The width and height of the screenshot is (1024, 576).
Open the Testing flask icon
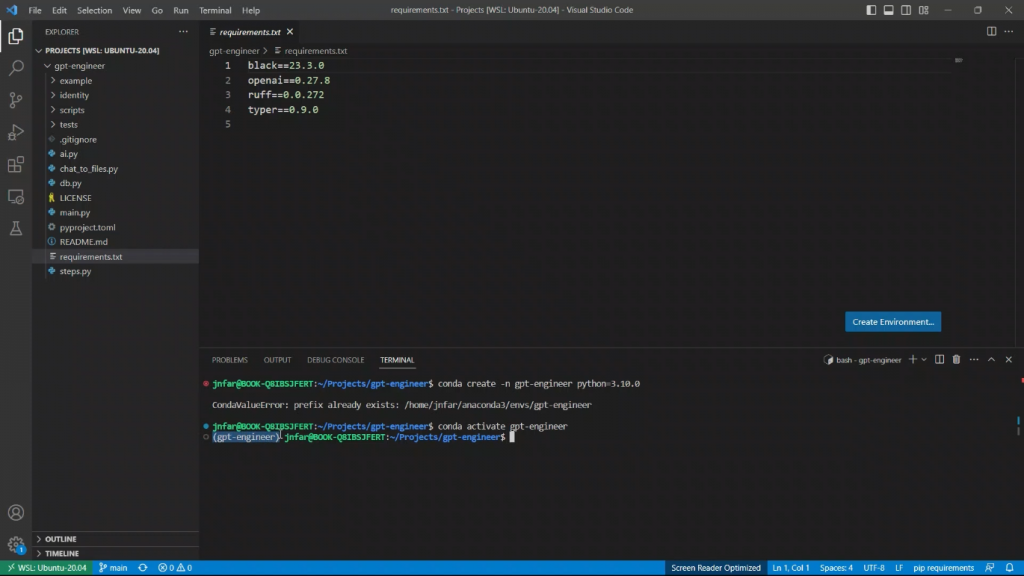click(16, 228)
